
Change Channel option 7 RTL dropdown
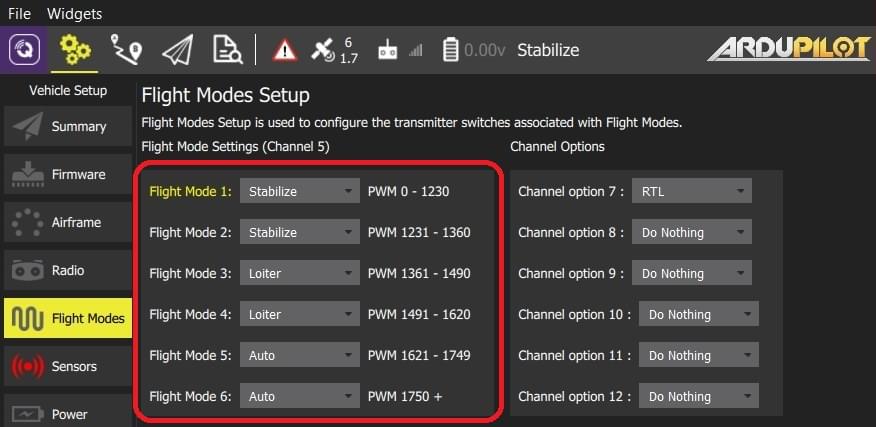click(x=691, y=191)
